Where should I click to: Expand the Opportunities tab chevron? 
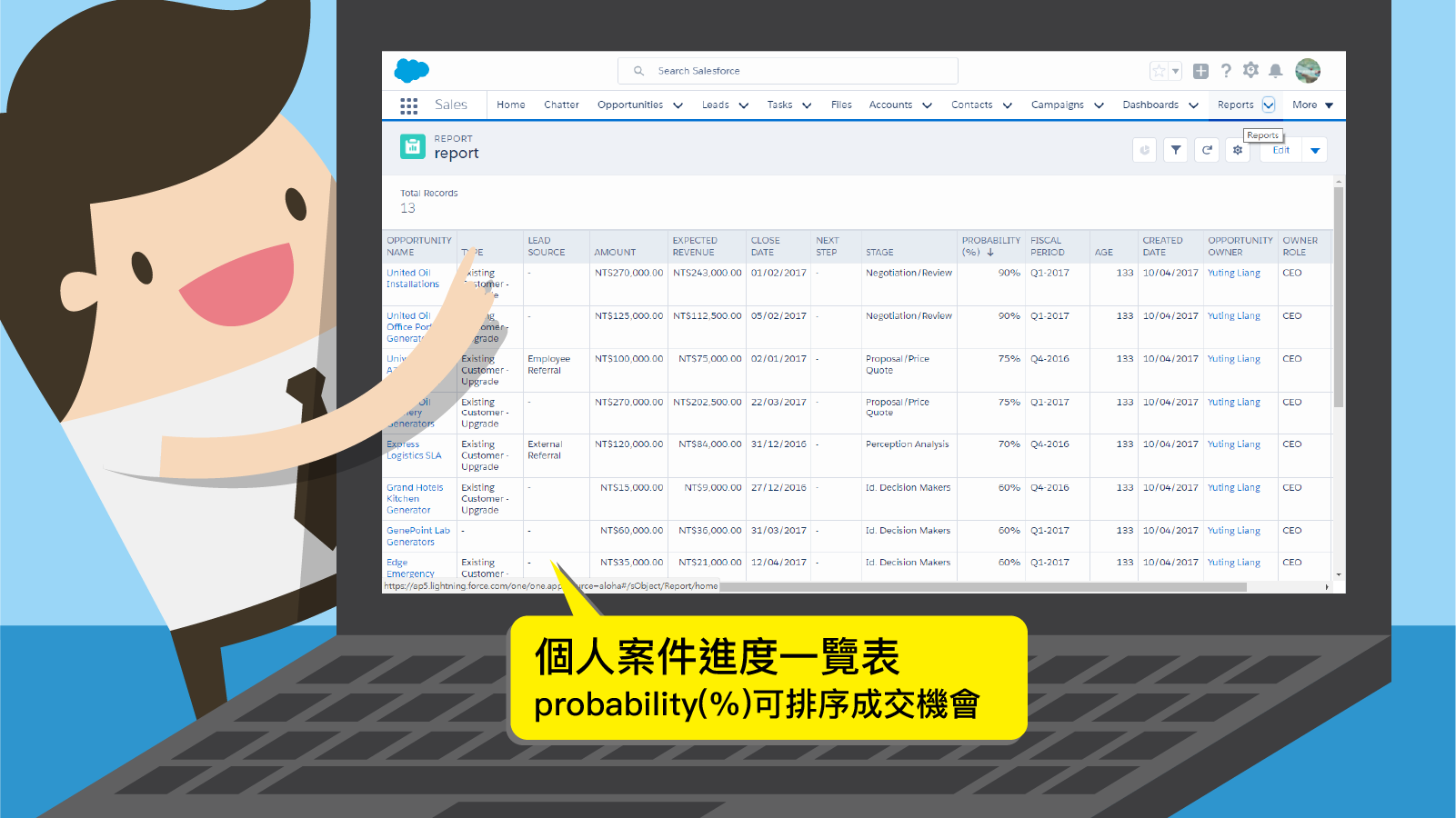coord(678,105)
